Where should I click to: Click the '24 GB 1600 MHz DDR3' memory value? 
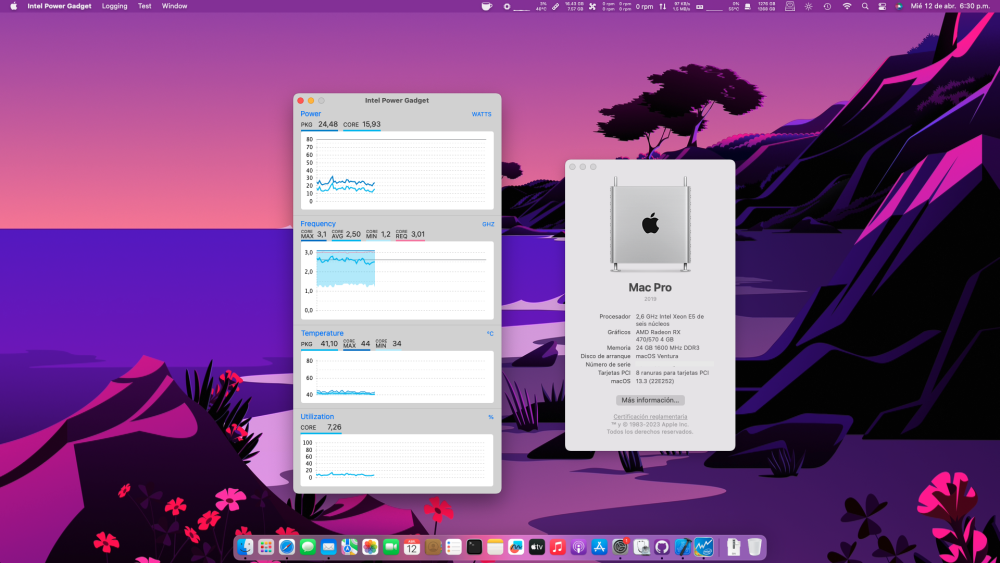point(667,348)
